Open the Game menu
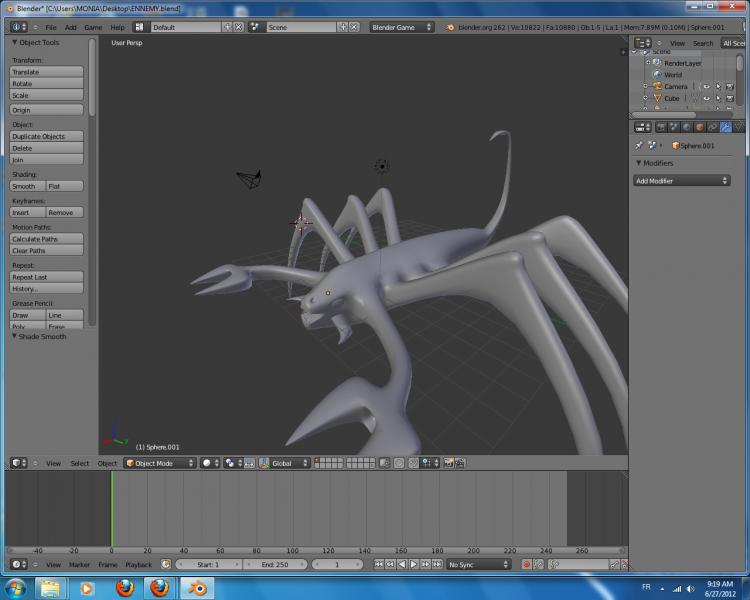 [x=93, y=27]
